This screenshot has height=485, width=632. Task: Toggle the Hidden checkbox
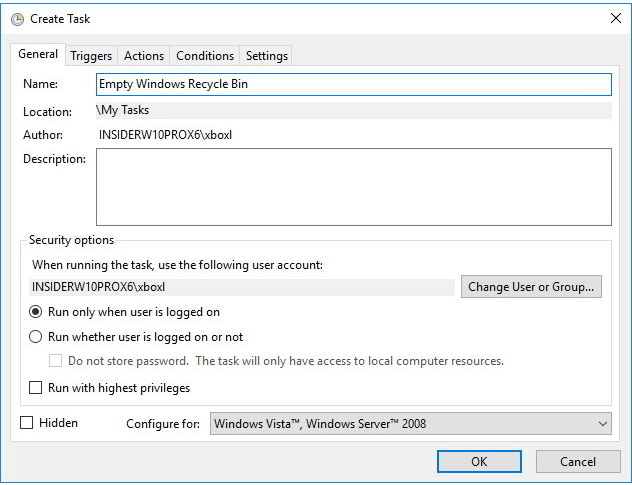click(x=27, y=423)
